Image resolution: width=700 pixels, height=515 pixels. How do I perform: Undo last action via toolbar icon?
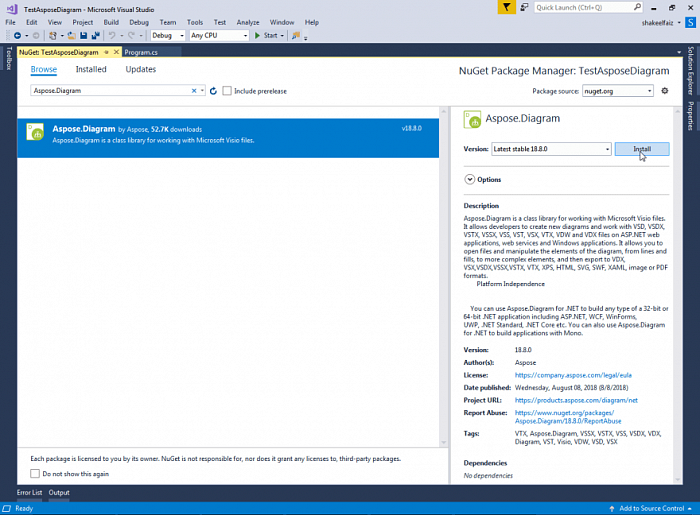(x=112, y=35)
